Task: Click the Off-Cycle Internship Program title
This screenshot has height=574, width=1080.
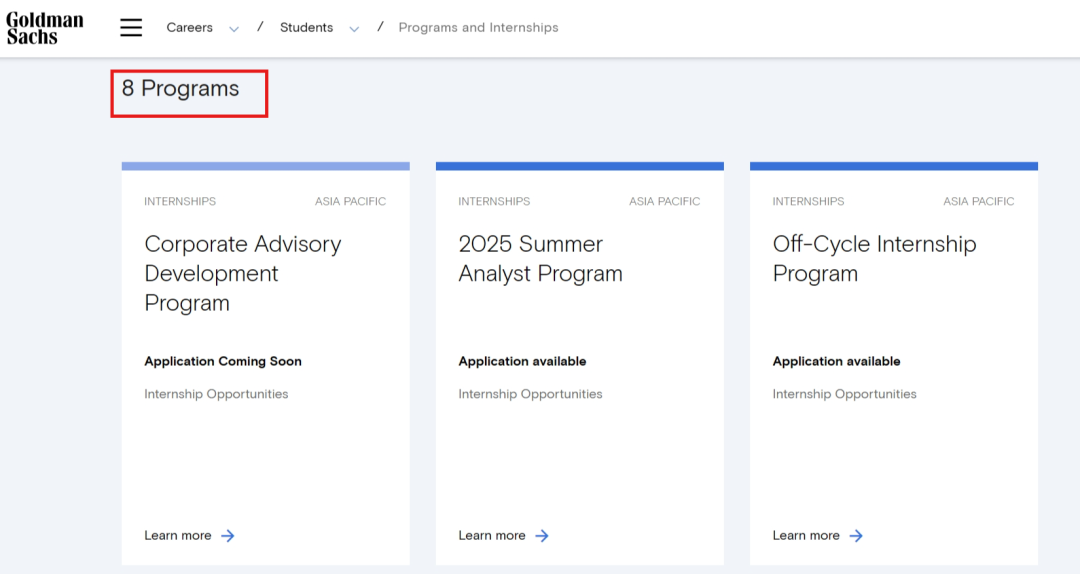Action: (874, 259)
